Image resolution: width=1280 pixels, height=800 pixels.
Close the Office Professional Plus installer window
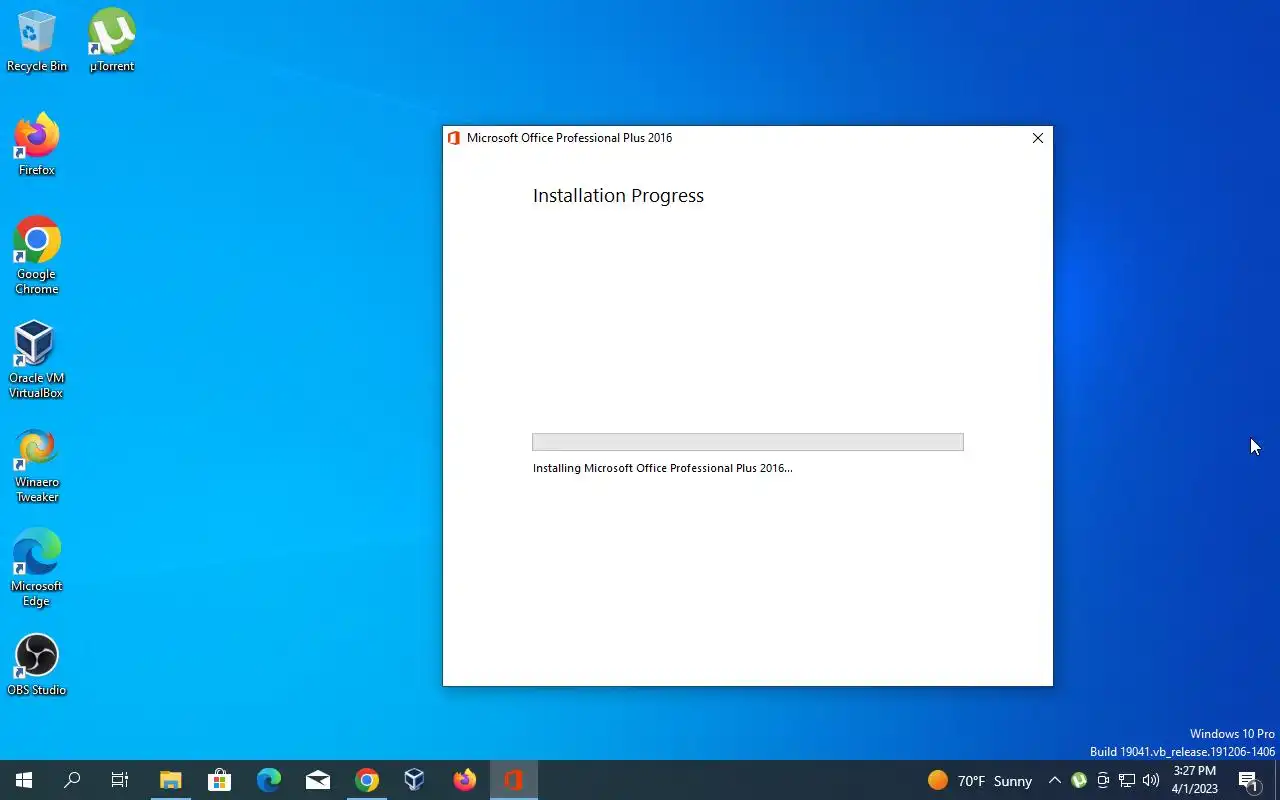(x=1038, y=138)
